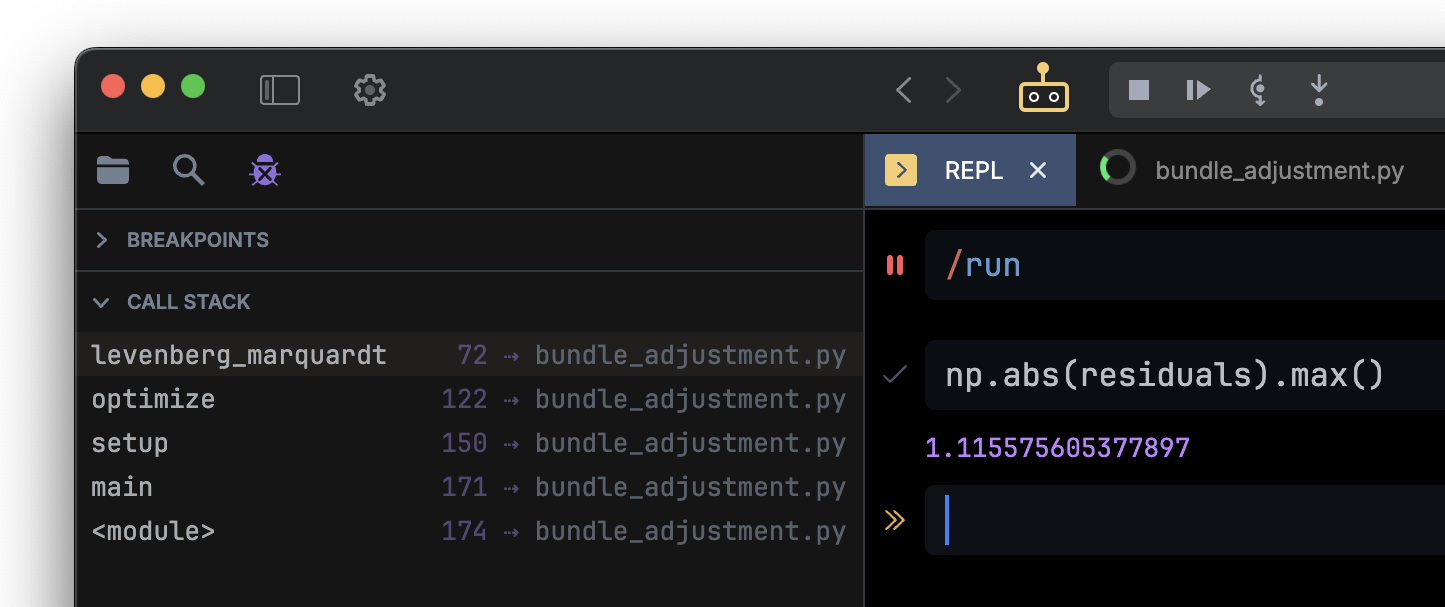The image size is (1445, 607).
Task: Select the REPL tab
Action: pos(973,170)
